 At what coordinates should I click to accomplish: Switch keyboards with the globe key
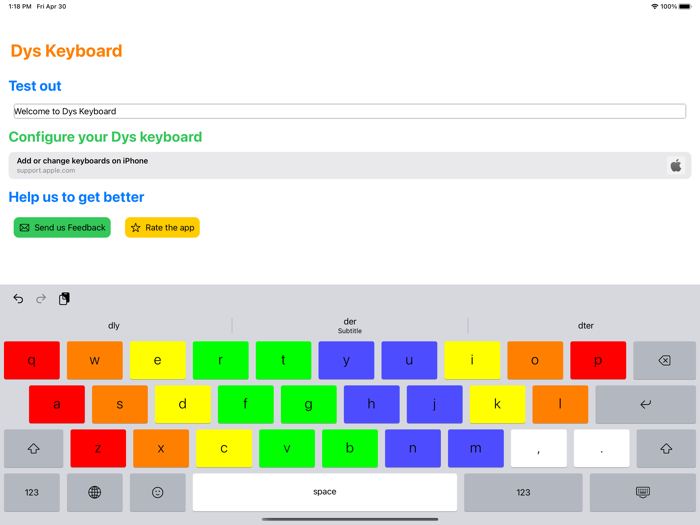point(95,492)
